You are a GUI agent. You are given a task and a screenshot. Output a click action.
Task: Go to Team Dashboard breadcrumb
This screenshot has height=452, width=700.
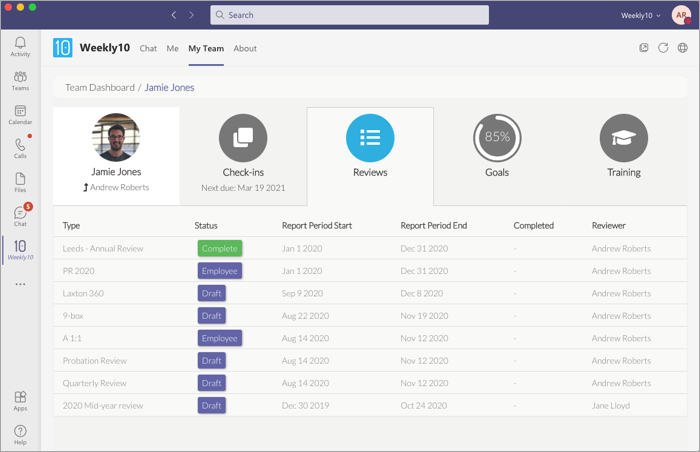[100, 88]
